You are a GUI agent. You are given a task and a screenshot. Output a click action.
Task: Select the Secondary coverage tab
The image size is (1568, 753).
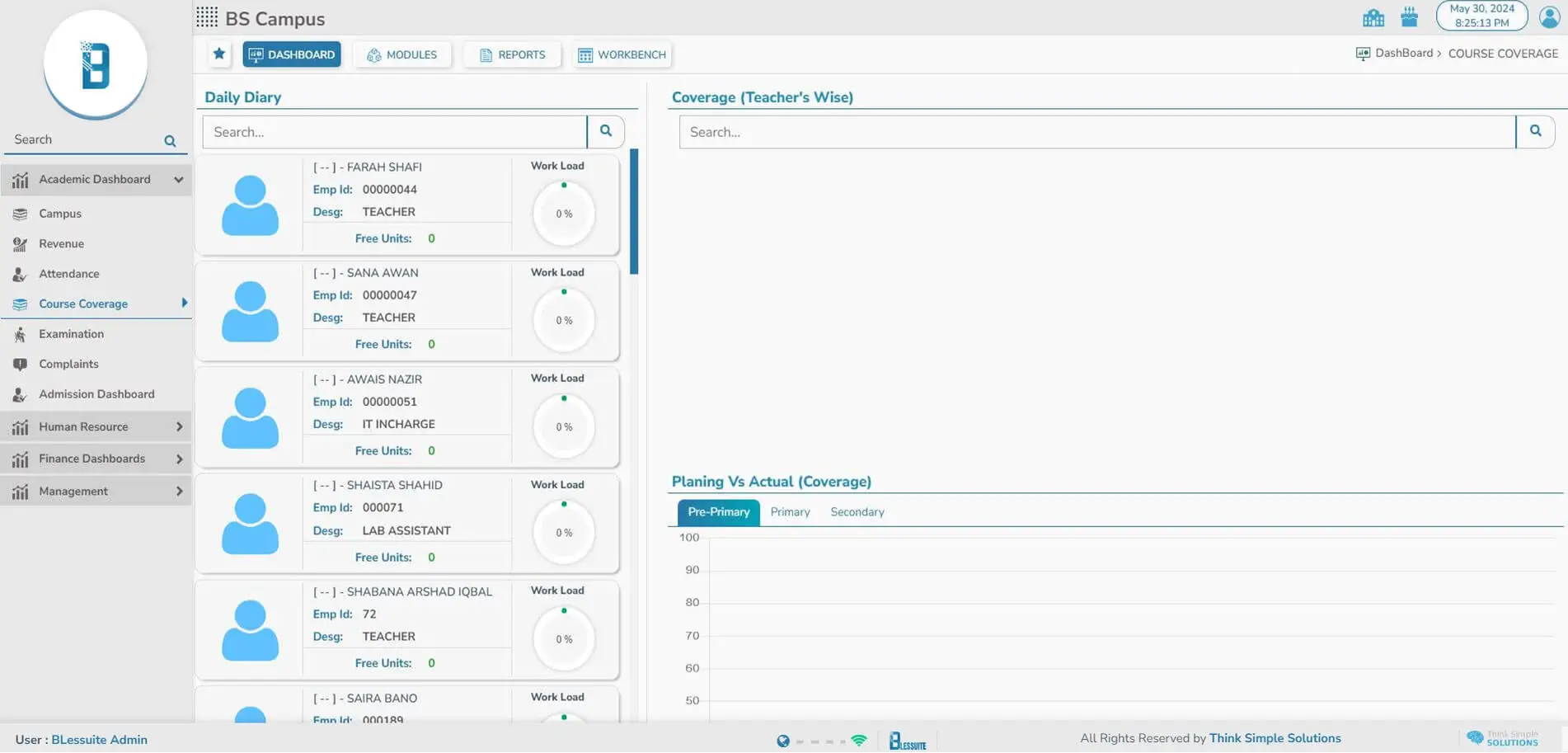[857, 512]
